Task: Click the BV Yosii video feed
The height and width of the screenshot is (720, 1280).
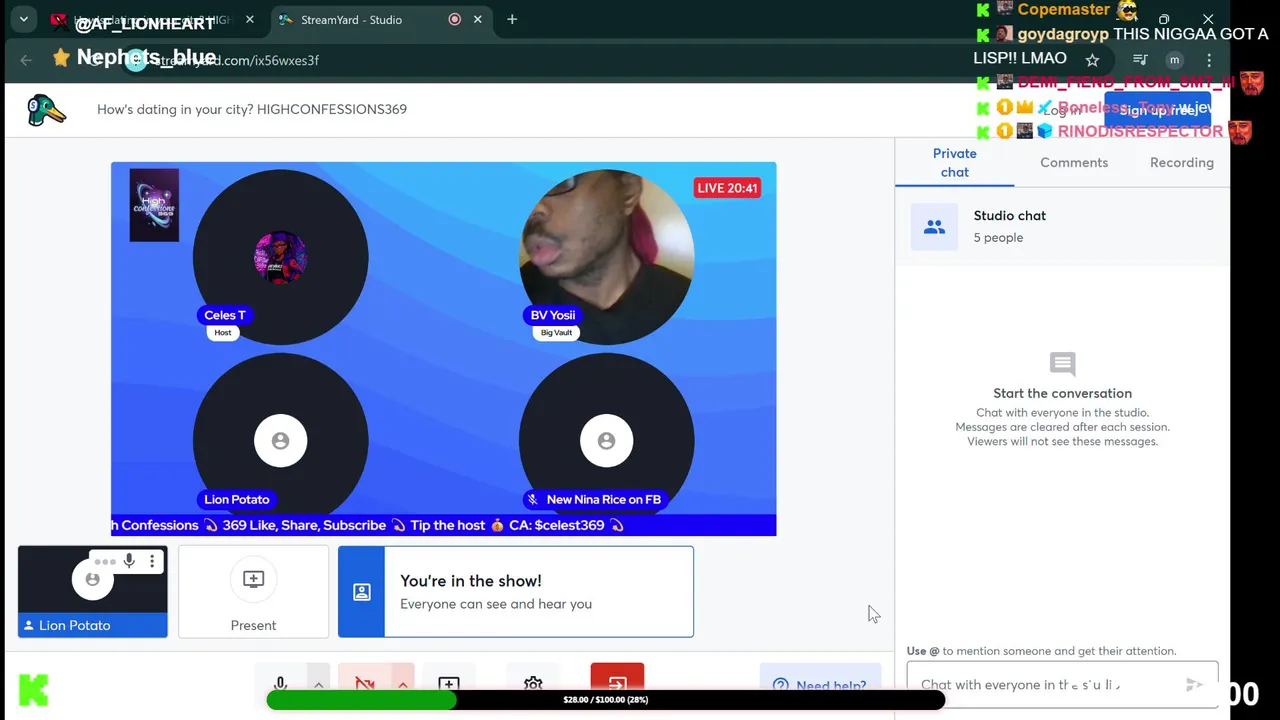Action: [606, 256]
